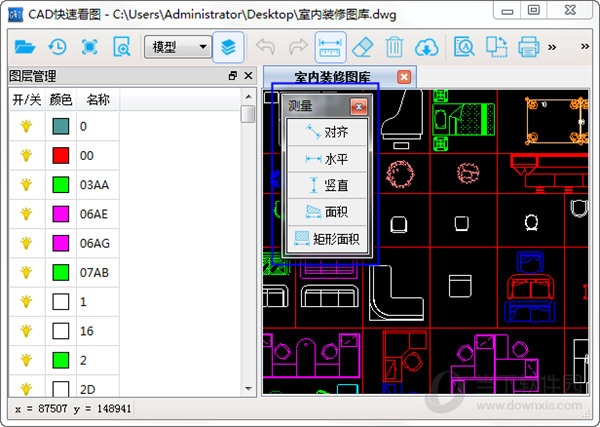Close the 图层管理 panel
Image resolution: width=600 pixels, height=427 pixels.
pyautogui.click(x=248, y=76)
